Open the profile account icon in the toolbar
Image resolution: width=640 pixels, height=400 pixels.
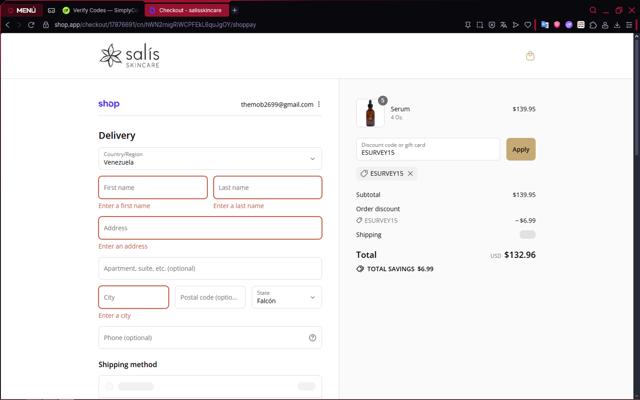[605, 25]
